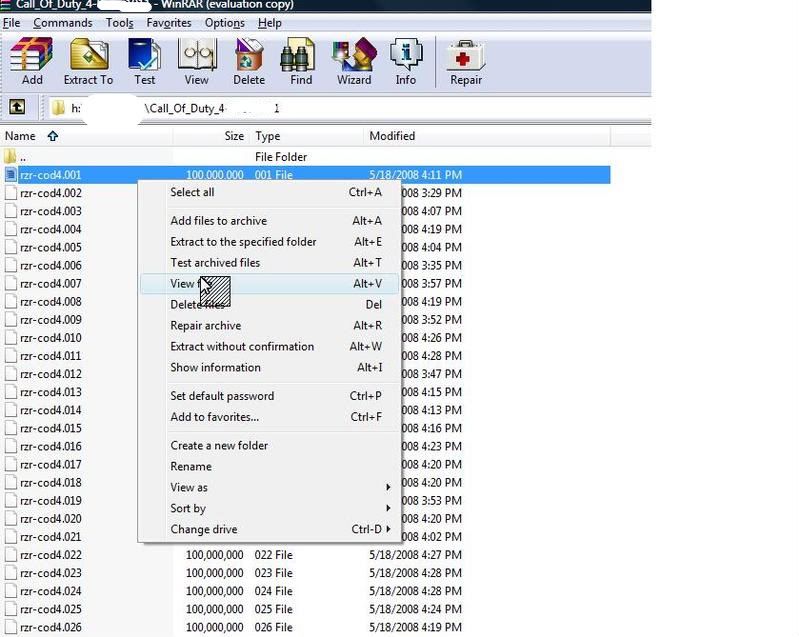Screen dimensions: 799x637
Task: Select Repair archive from context menu
Action: tap(205, 325)
